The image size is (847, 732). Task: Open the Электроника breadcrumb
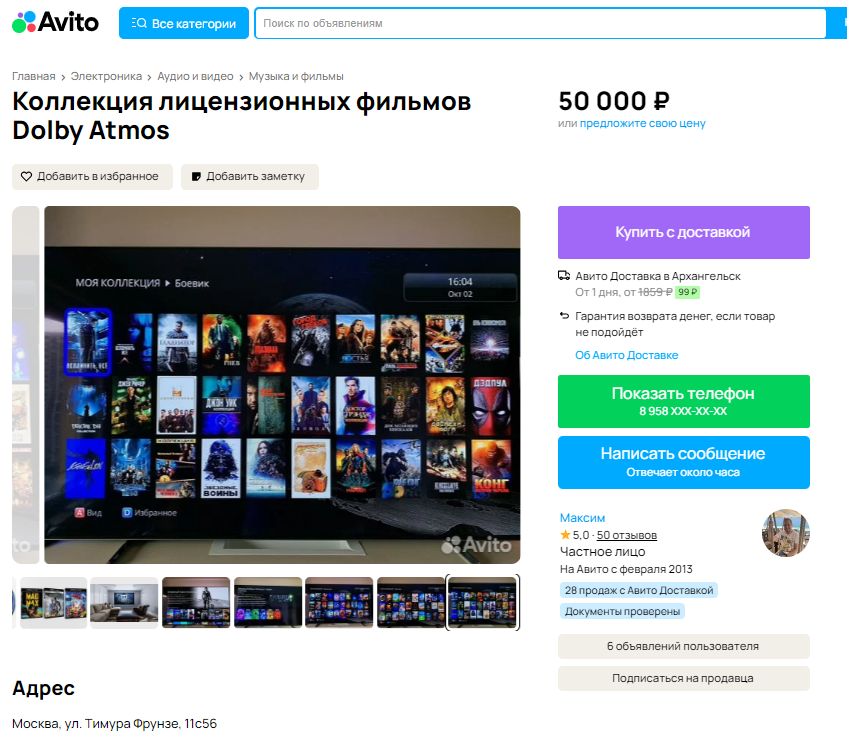pos(106,76)
